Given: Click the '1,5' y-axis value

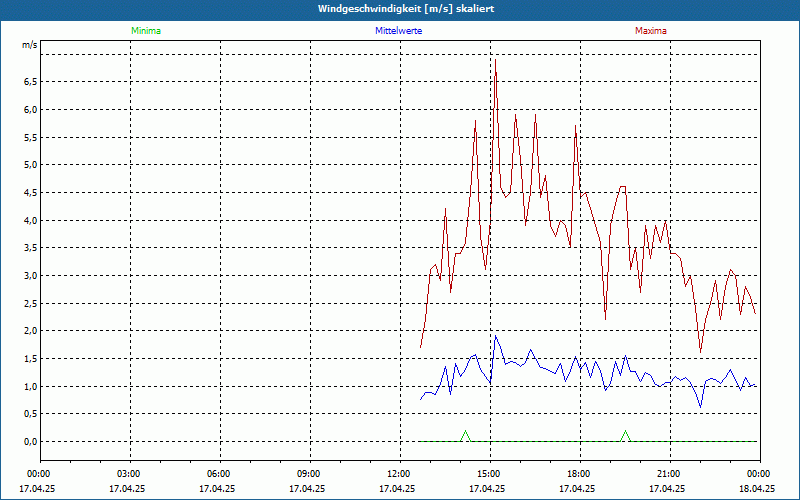Looking at the screenshot, I should (30, 359).
